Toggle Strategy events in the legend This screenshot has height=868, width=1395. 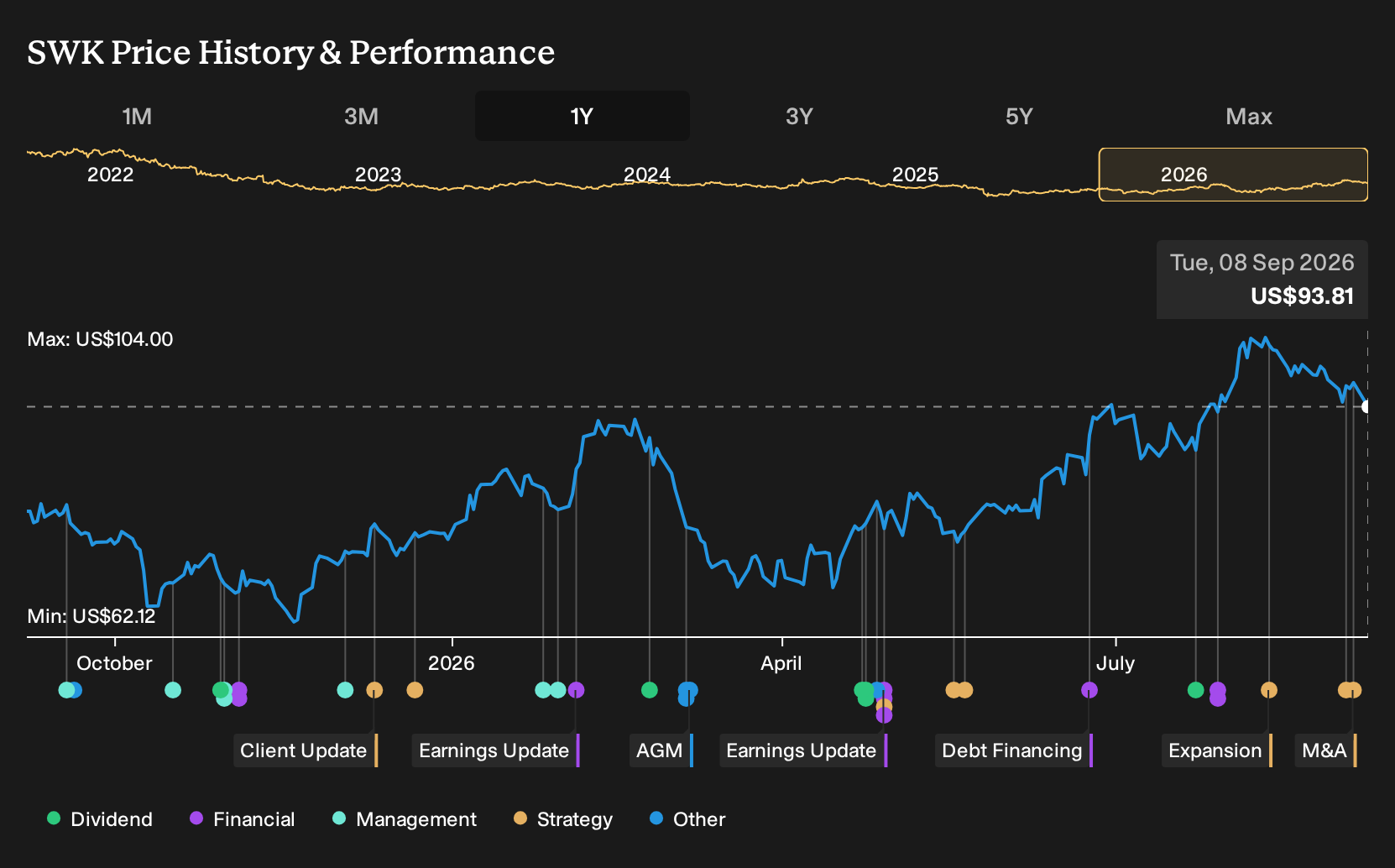[x=563, y=819]
